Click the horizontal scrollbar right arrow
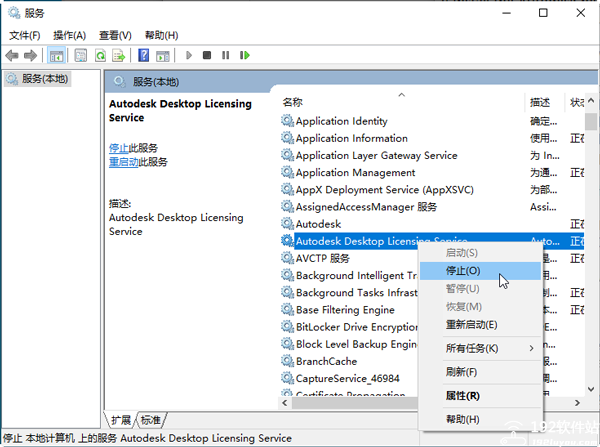600x447 pixels. click(x=577, y=403)
